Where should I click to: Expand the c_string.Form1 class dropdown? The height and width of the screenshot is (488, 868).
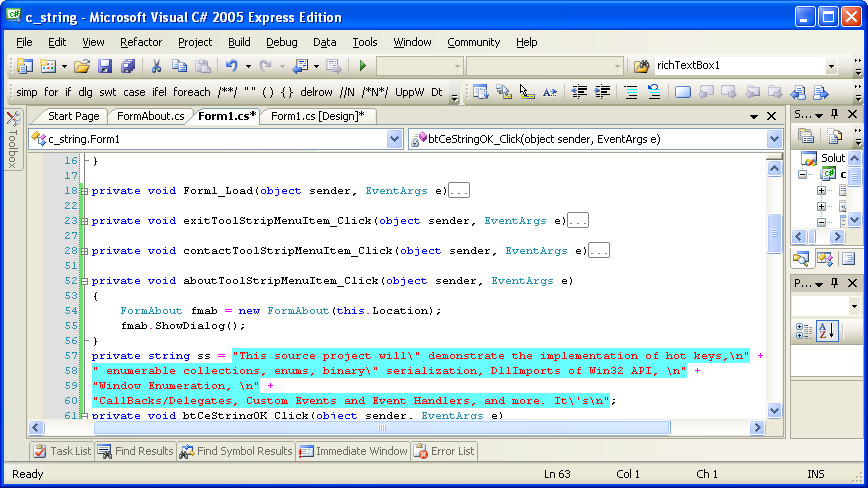pyautogui.click(x=394, y=139)
